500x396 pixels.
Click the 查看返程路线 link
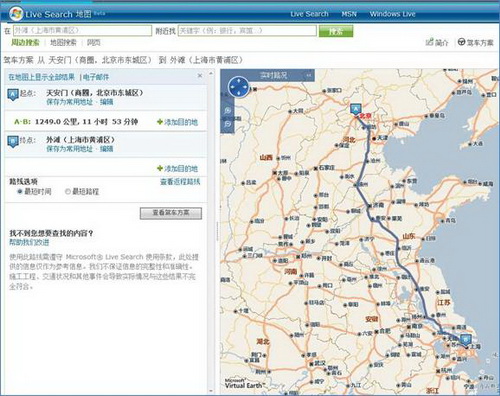tap(180, 182)
